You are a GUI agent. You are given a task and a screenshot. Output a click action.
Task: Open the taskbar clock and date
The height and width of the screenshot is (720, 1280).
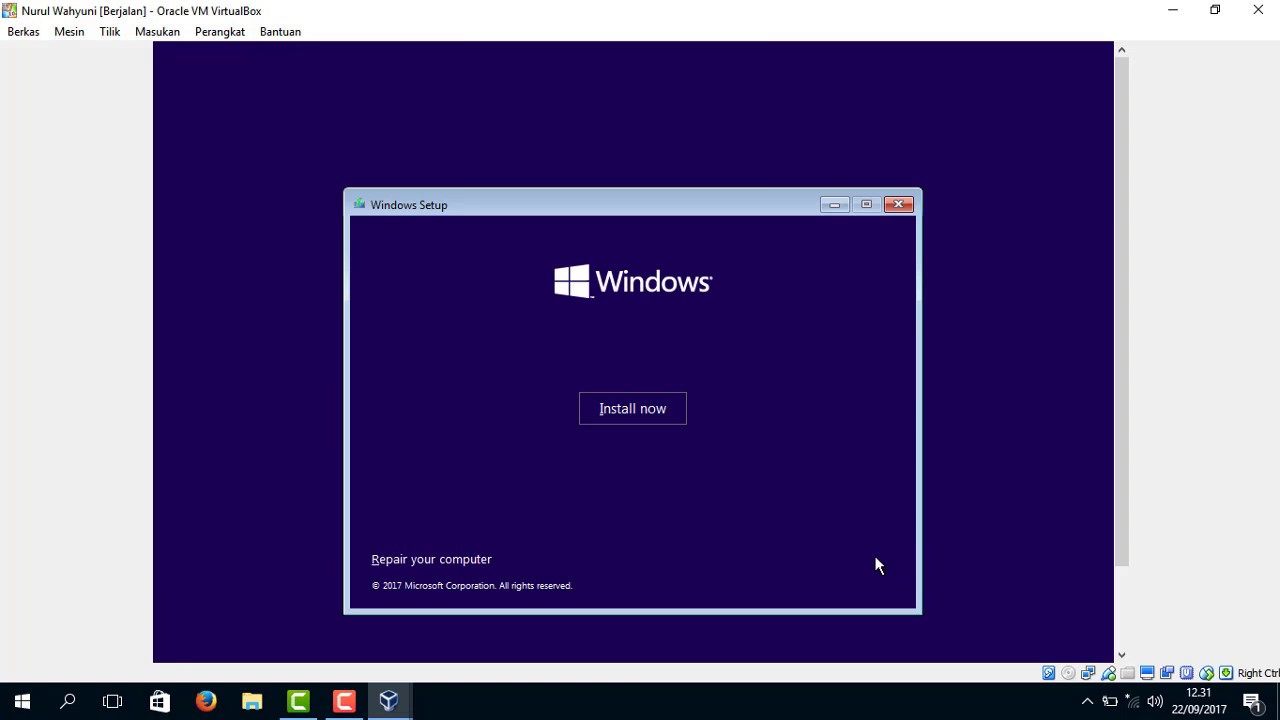tap(1198, 701)
